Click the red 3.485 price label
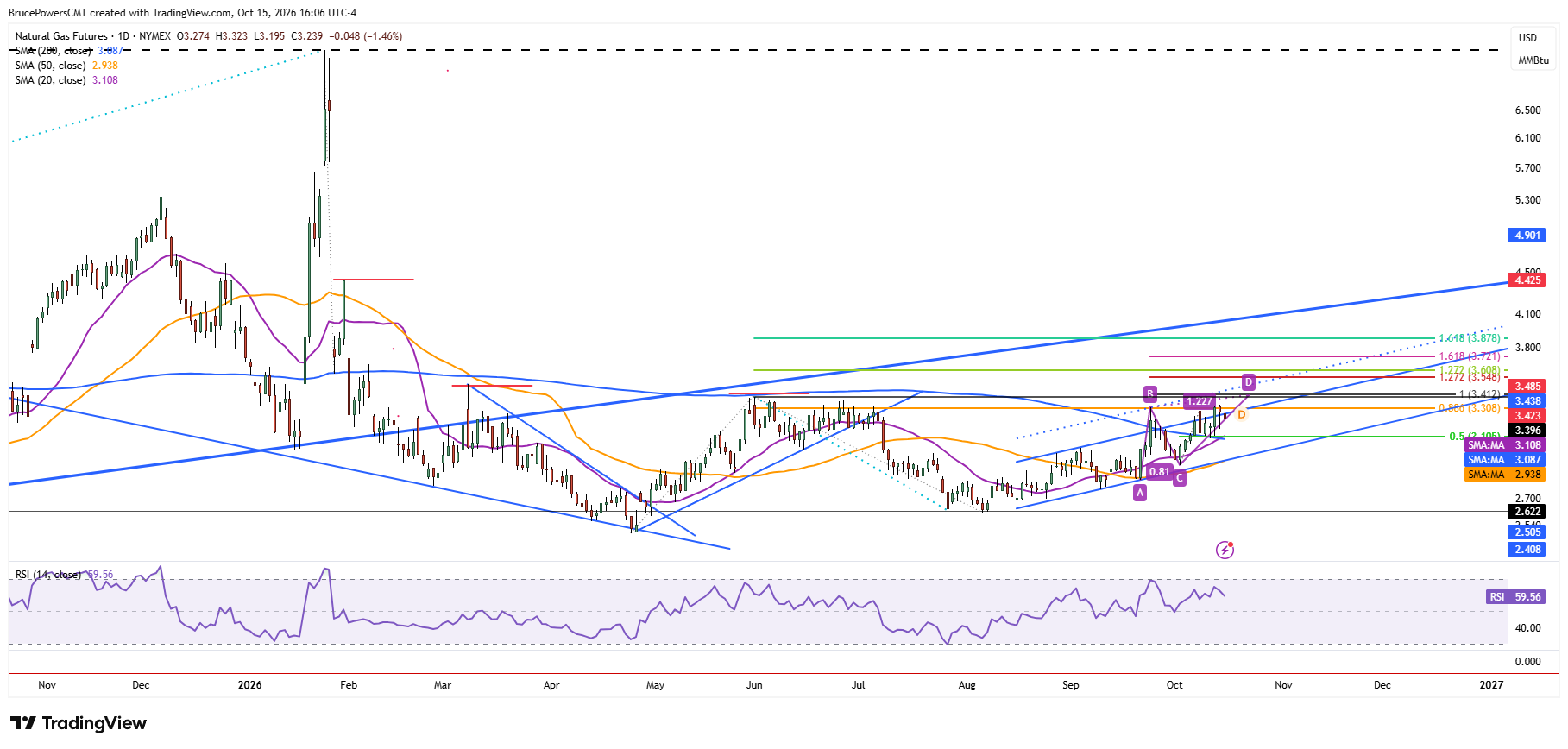The width and height of the screenshot is (1568, 749). pos(1526,387)
